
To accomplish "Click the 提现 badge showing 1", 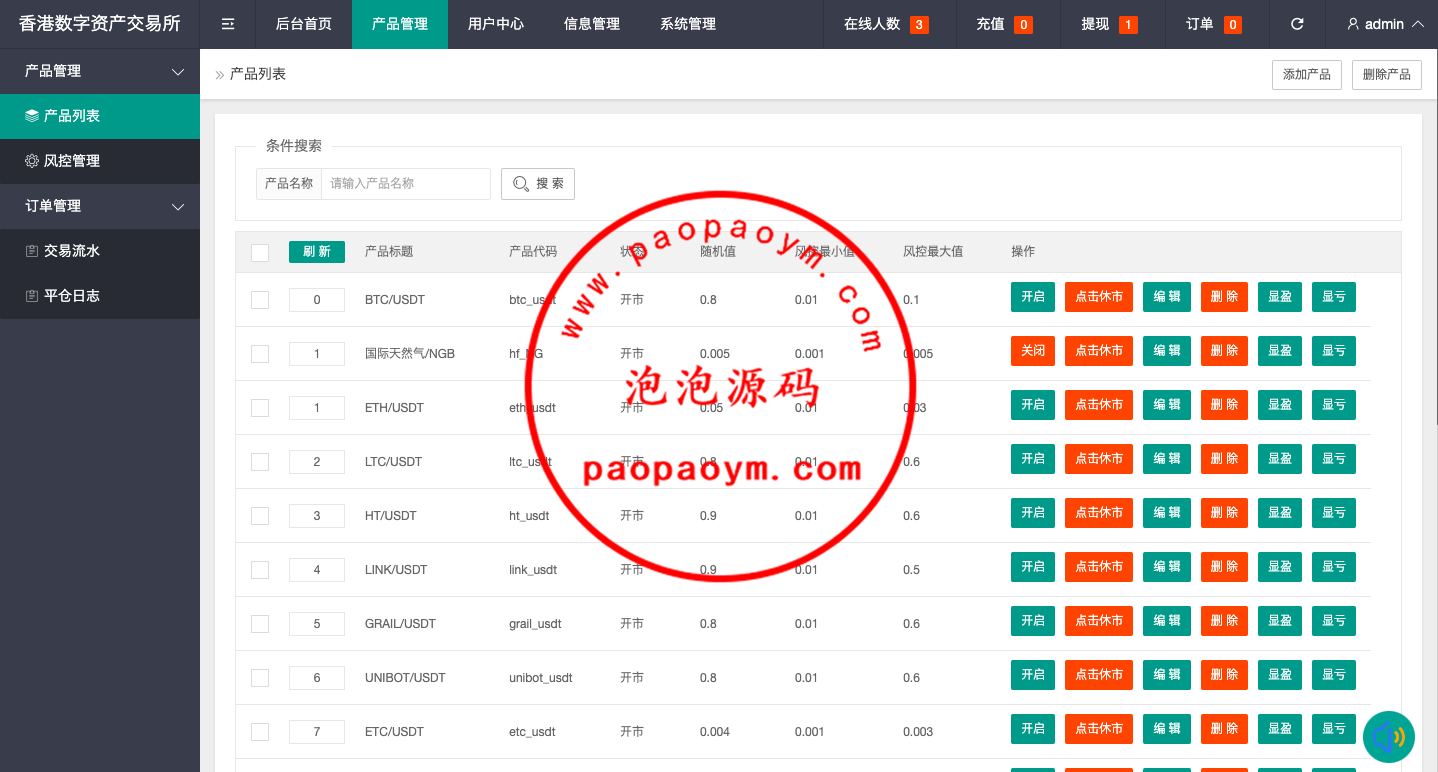I will [x=1128, y=25].
